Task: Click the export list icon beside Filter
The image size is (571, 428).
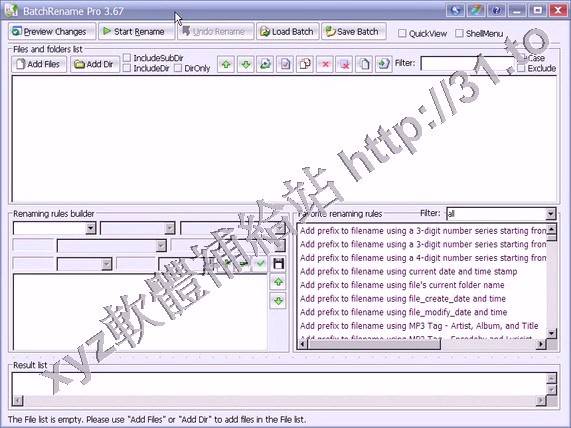Action: [x=384, y=64]
